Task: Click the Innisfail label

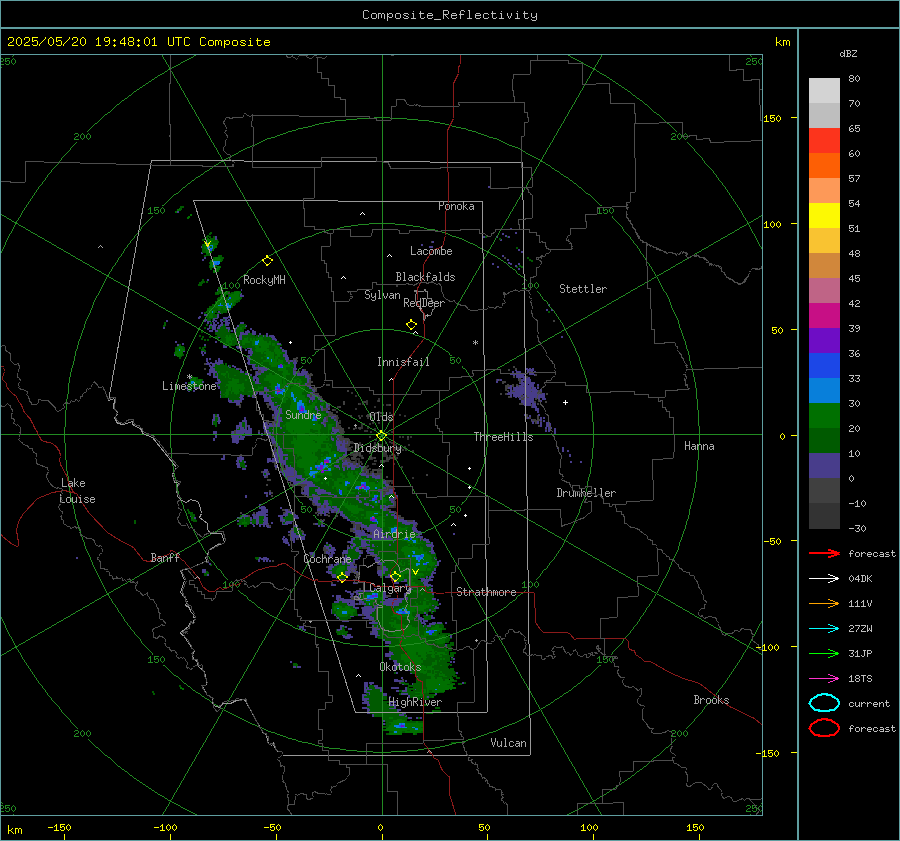Action: click(x=403, y=362)
